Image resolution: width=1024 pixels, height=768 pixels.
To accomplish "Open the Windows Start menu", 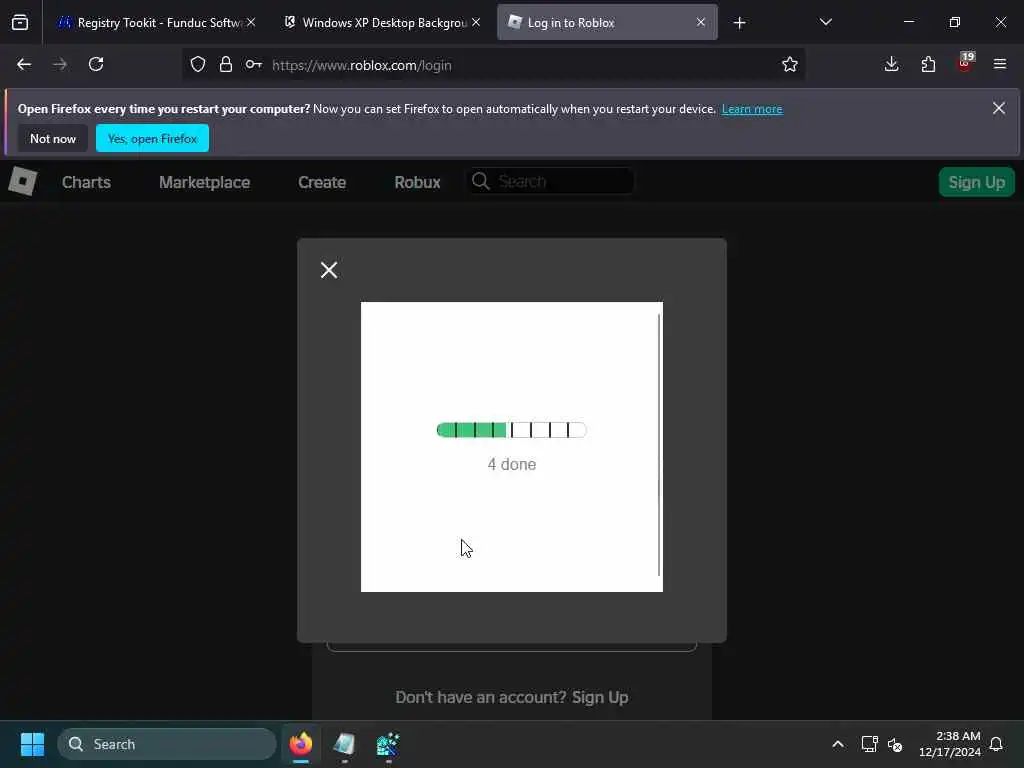I will pyautogui.click(x=32, y=744).
